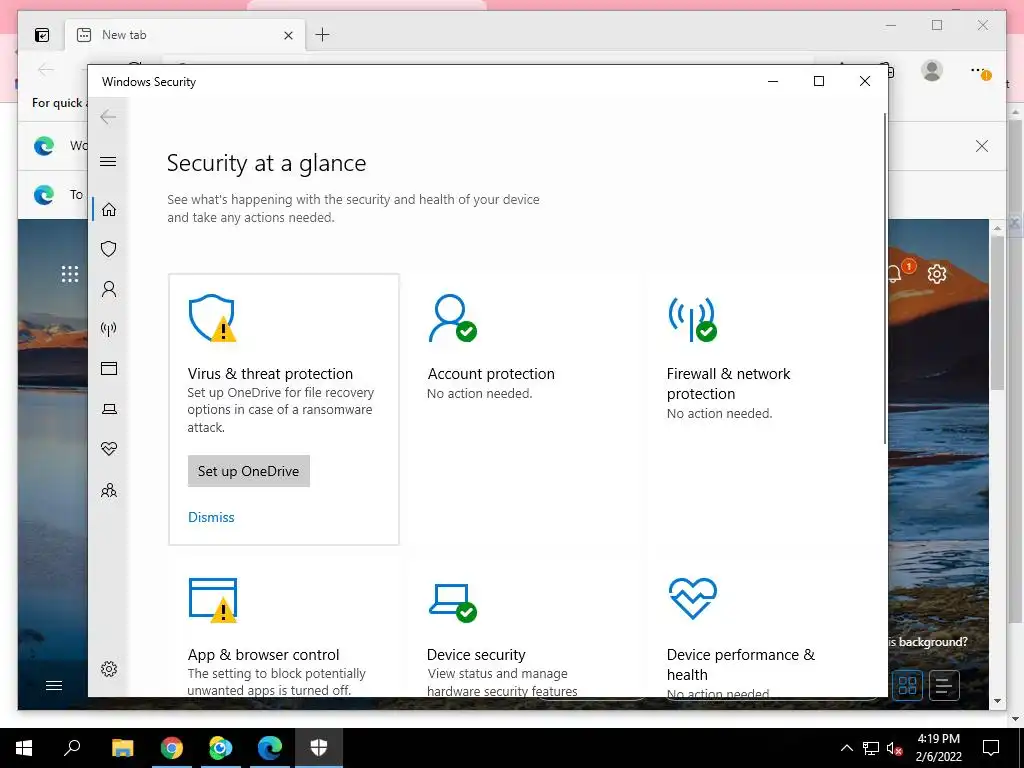1024x768 pixels.
Task: Open Family options sidebar icon
Action: tap(109, 490)
